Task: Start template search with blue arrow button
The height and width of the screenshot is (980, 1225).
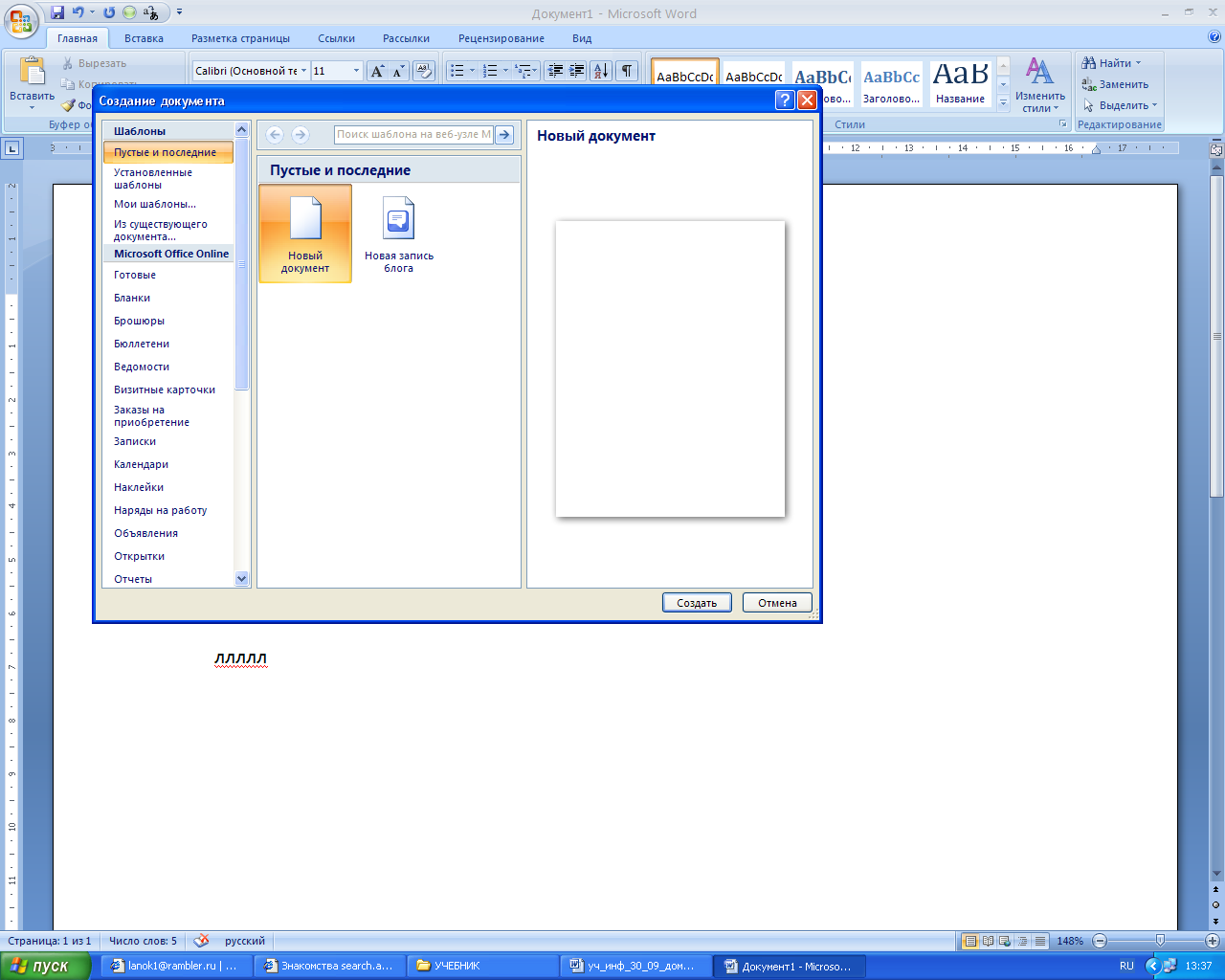Action: point(504,135)
